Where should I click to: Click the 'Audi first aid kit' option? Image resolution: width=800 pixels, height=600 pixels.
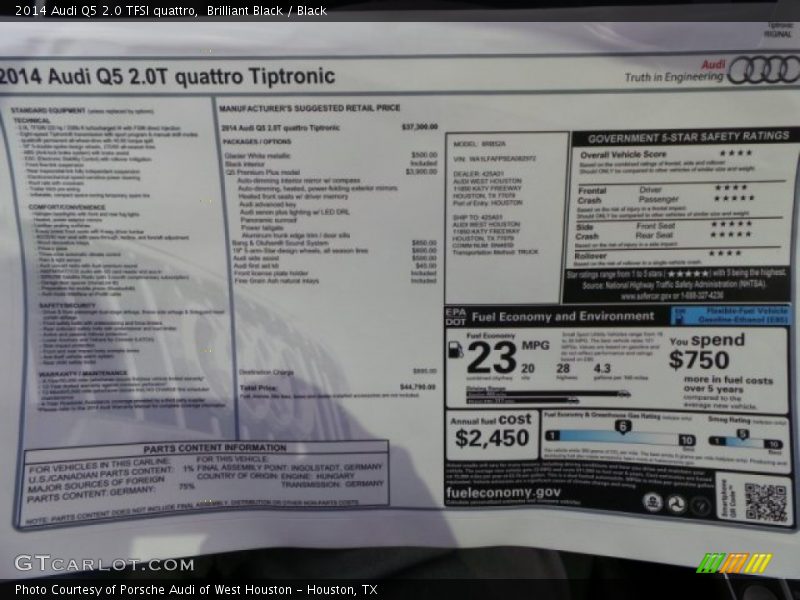(256, 266)
